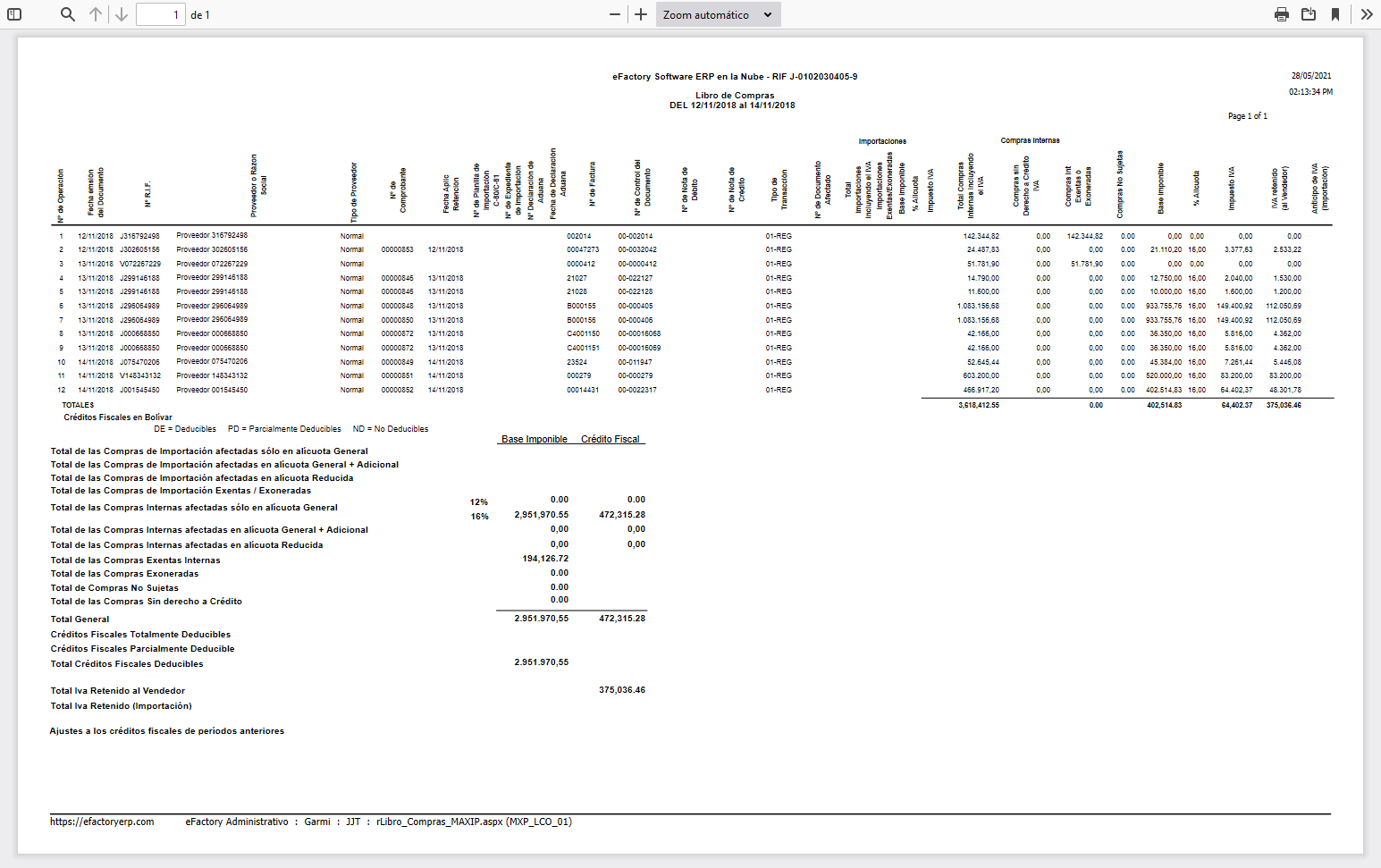
Task: Bookmark the current view
Action: [x=1335, y=14]
